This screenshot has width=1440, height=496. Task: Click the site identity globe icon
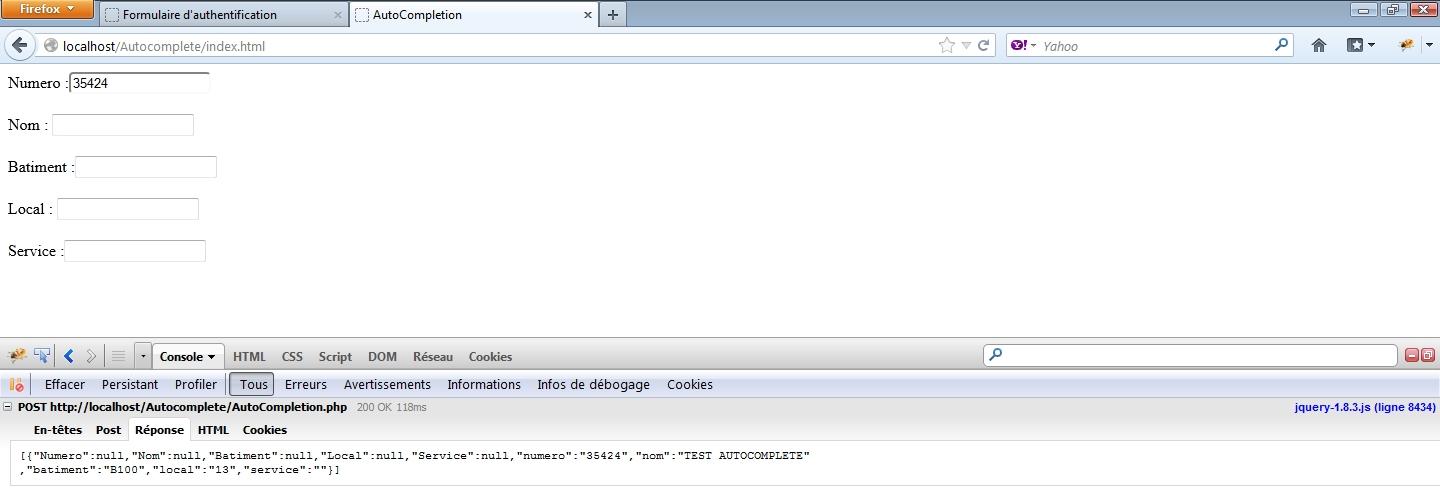point(51,45)
